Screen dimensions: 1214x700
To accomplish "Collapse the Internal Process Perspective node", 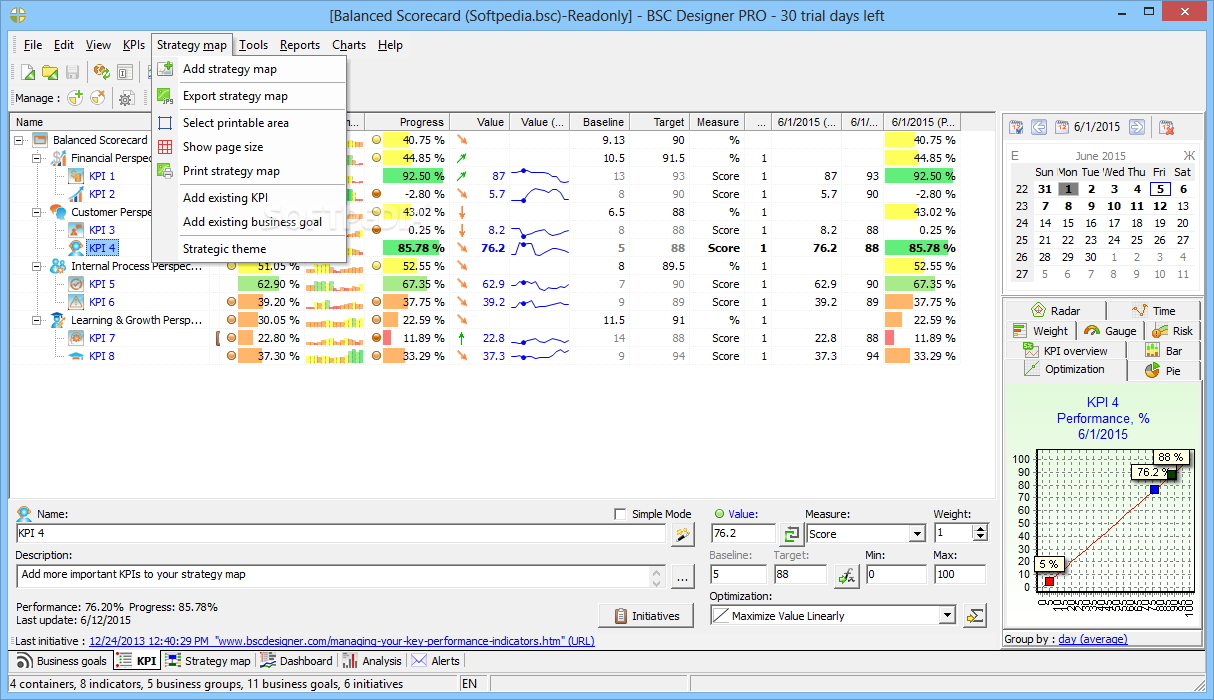I will click(37, 266).
